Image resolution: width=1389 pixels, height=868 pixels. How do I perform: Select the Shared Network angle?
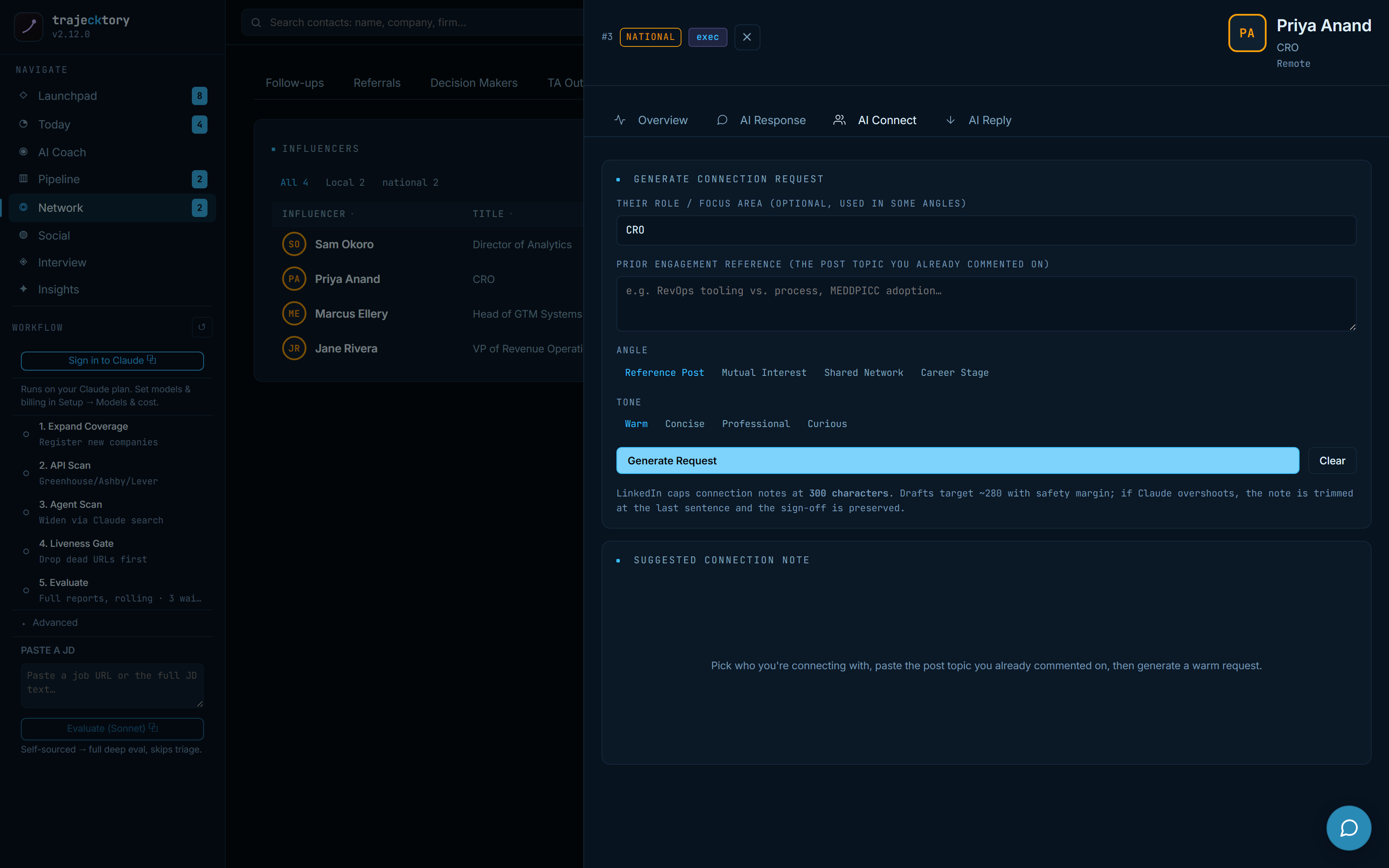click(863, 372)
